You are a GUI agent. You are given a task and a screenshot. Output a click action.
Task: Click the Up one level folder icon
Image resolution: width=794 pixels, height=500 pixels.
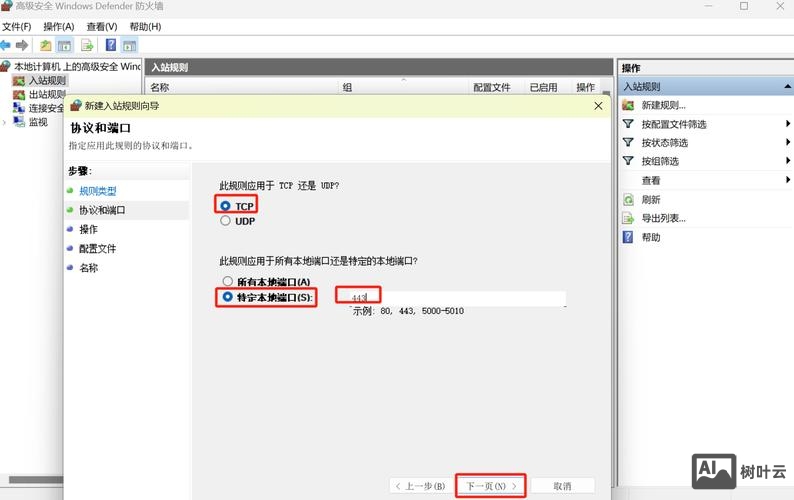click(46, 46)
